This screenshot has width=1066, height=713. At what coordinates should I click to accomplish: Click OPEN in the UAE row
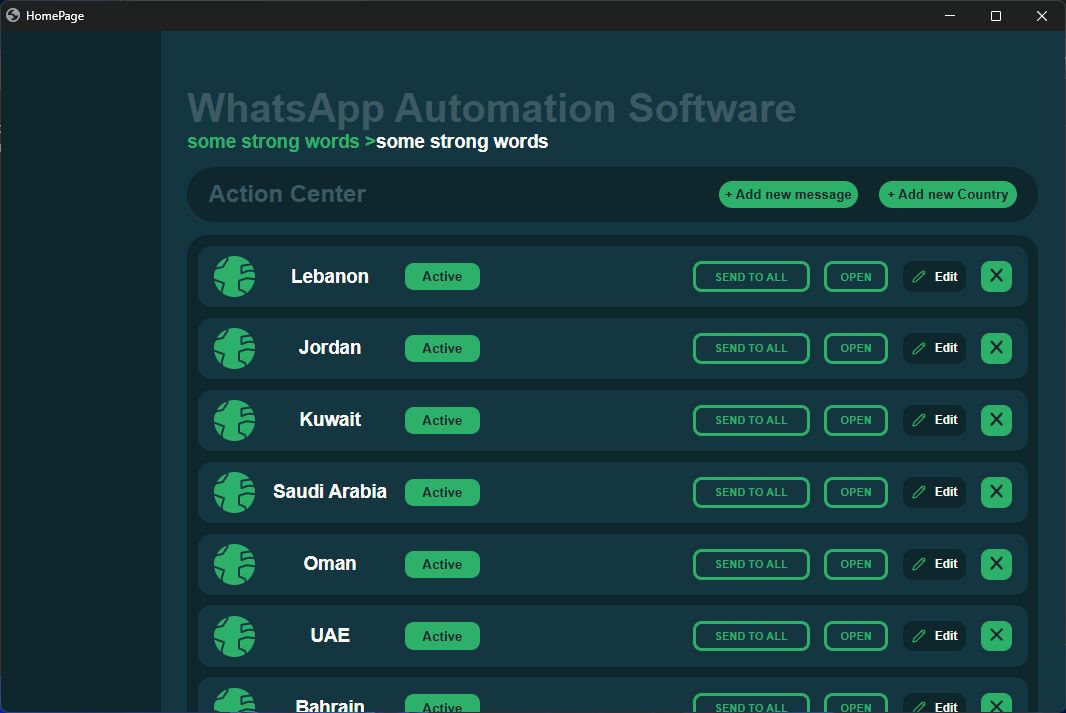[x=856, y=636]
